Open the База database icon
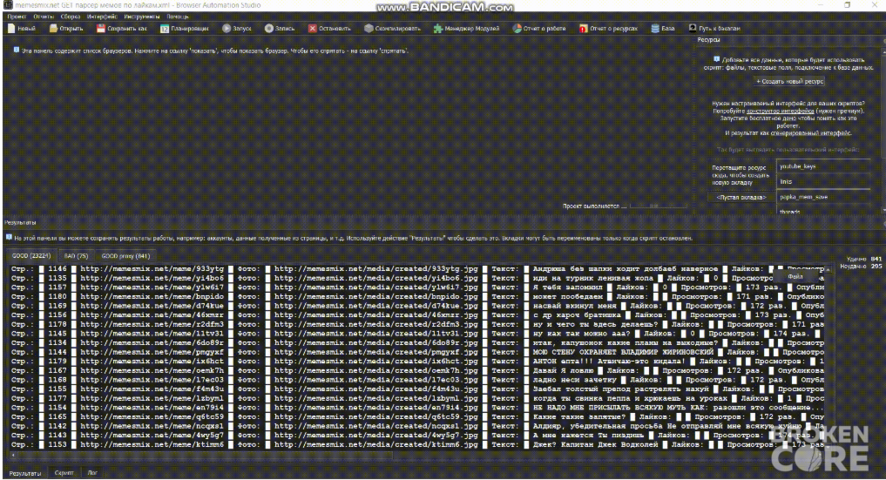The image size is (886, 480). (655, 28)
